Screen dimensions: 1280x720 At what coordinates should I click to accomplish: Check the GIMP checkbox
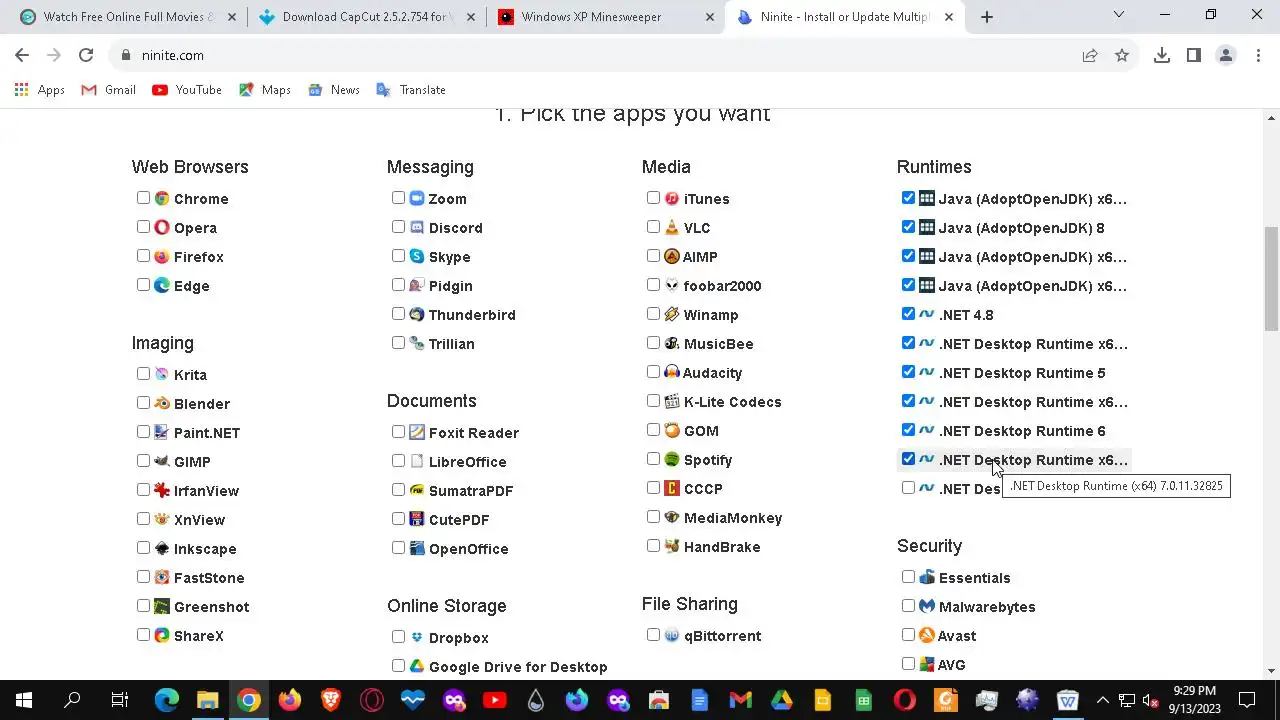(x=143, y=461)
